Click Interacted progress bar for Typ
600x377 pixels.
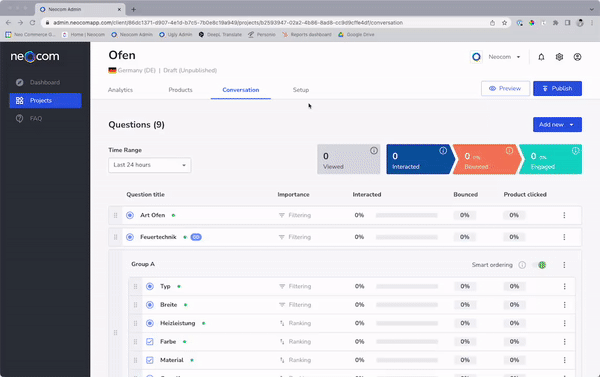tap(407, 286)
